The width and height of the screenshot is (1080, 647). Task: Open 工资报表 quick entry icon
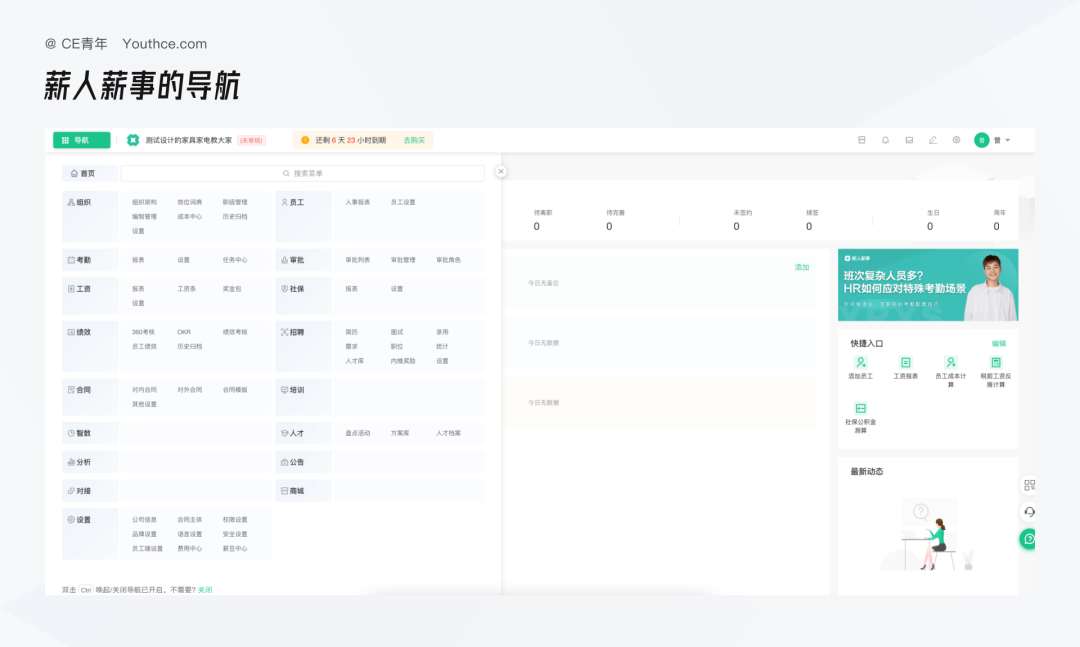(905, 363)
